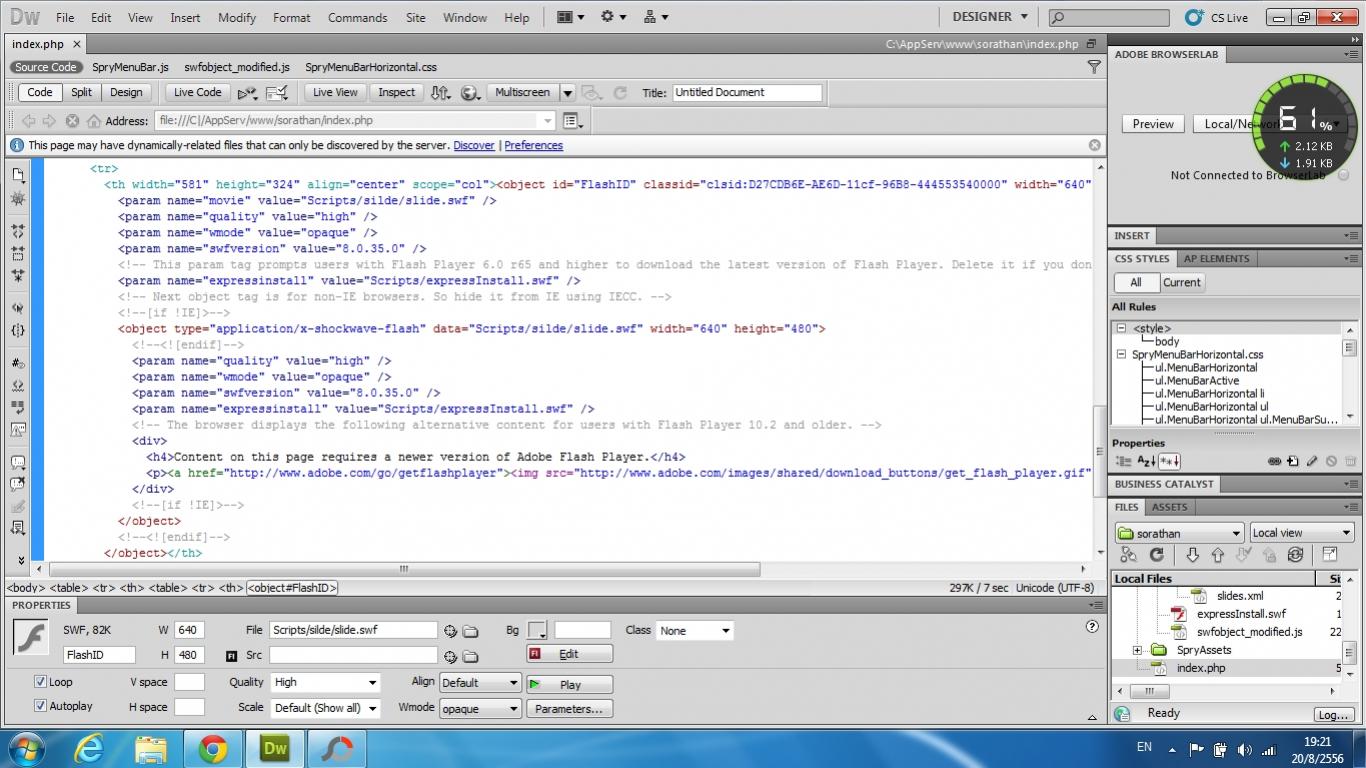Open the Align dropdown
This screenshot has height=768, width=1366.
click(x=480, y=682)
